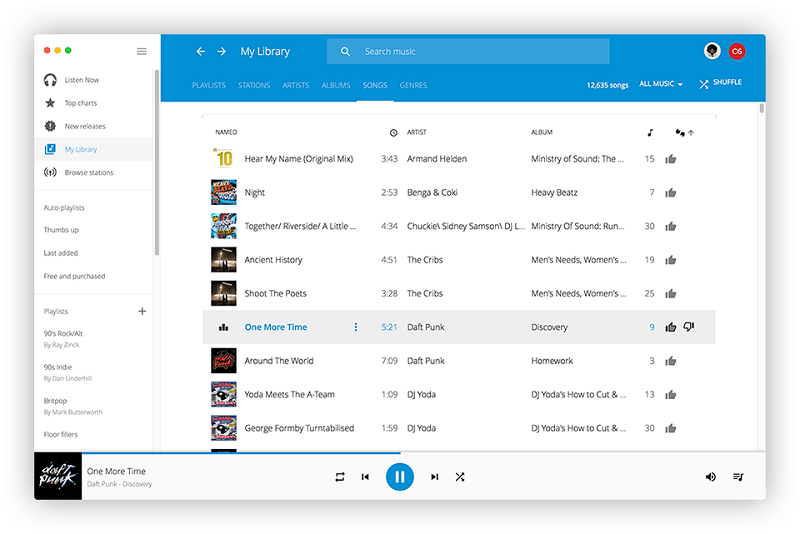
Task: Open the ALL MUSIC dropdown
Action: click(661, 84)
